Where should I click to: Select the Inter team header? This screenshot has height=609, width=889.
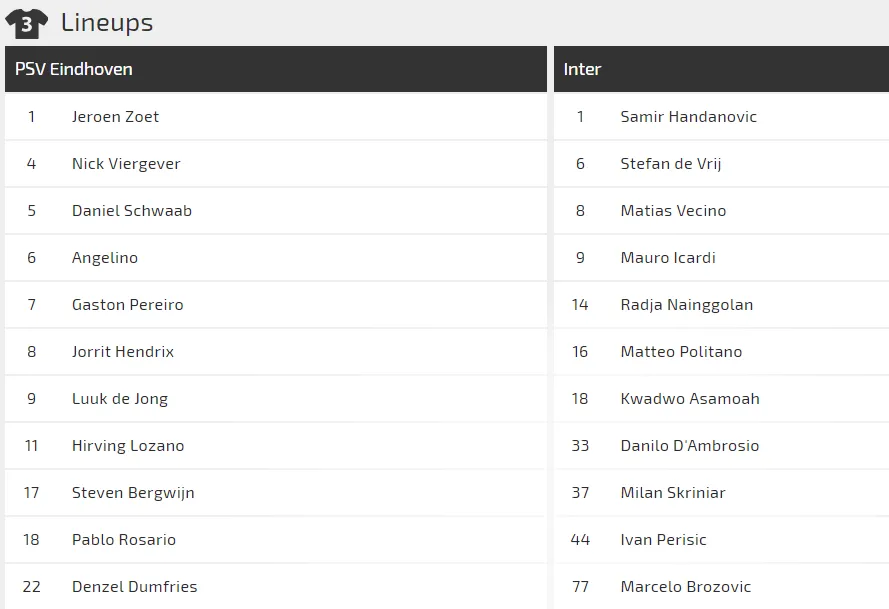[582, 69]
